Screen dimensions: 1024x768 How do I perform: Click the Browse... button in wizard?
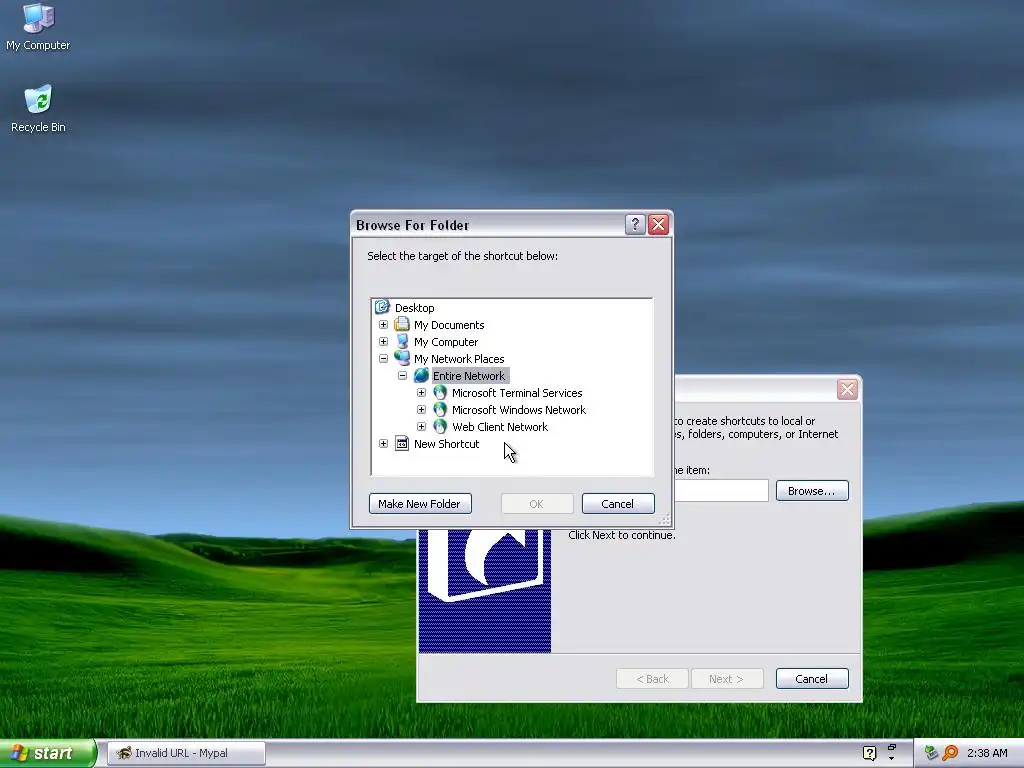[x=812, y=490]
